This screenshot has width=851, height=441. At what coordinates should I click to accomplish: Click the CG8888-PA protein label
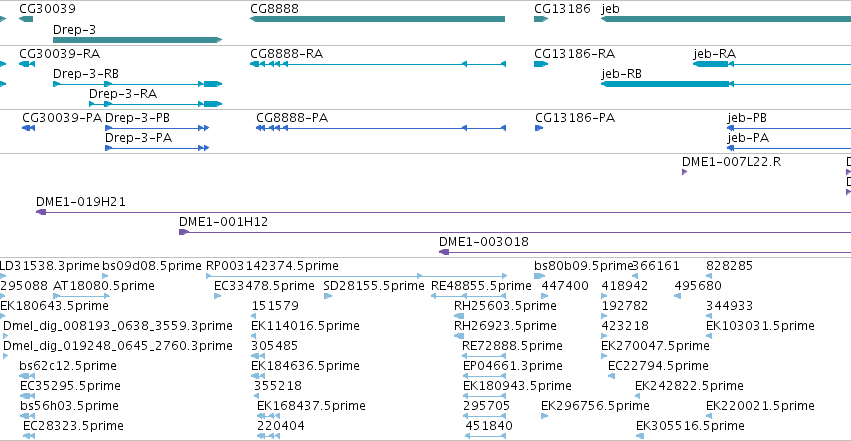(x=292, y=118)
